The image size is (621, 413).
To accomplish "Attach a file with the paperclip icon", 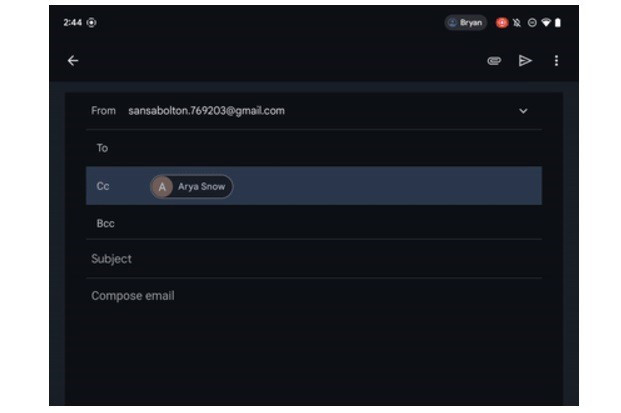I will coord(494,61).
